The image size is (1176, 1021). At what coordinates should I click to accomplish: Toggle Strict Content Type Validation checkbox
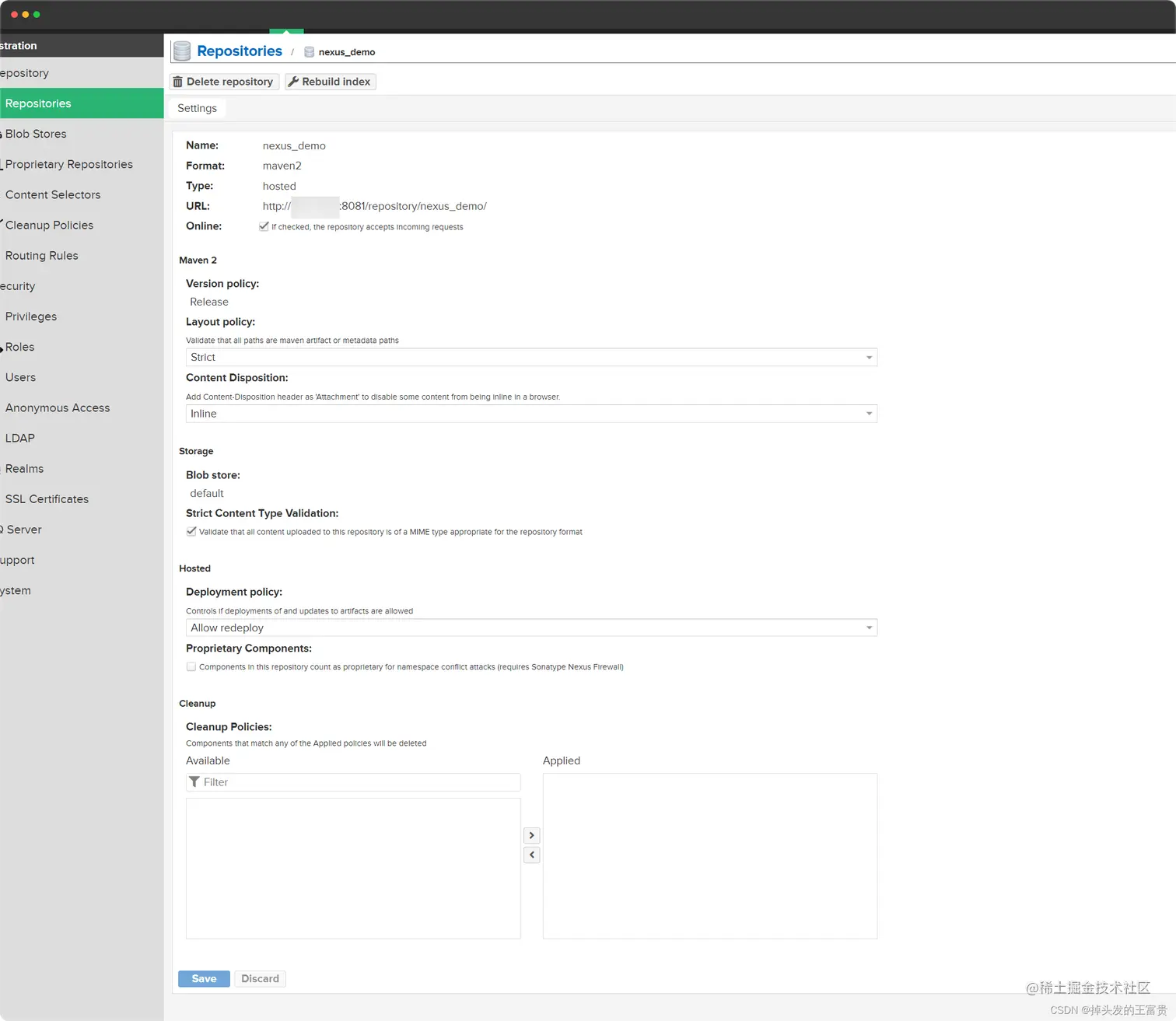[191, 531]
